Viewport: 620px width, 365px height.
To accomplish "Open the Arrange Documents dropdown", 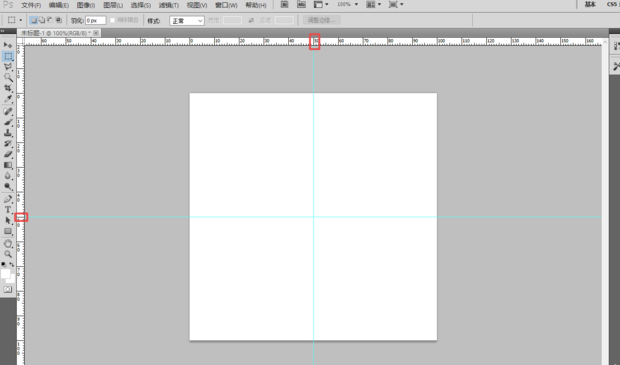I will 373,4.
